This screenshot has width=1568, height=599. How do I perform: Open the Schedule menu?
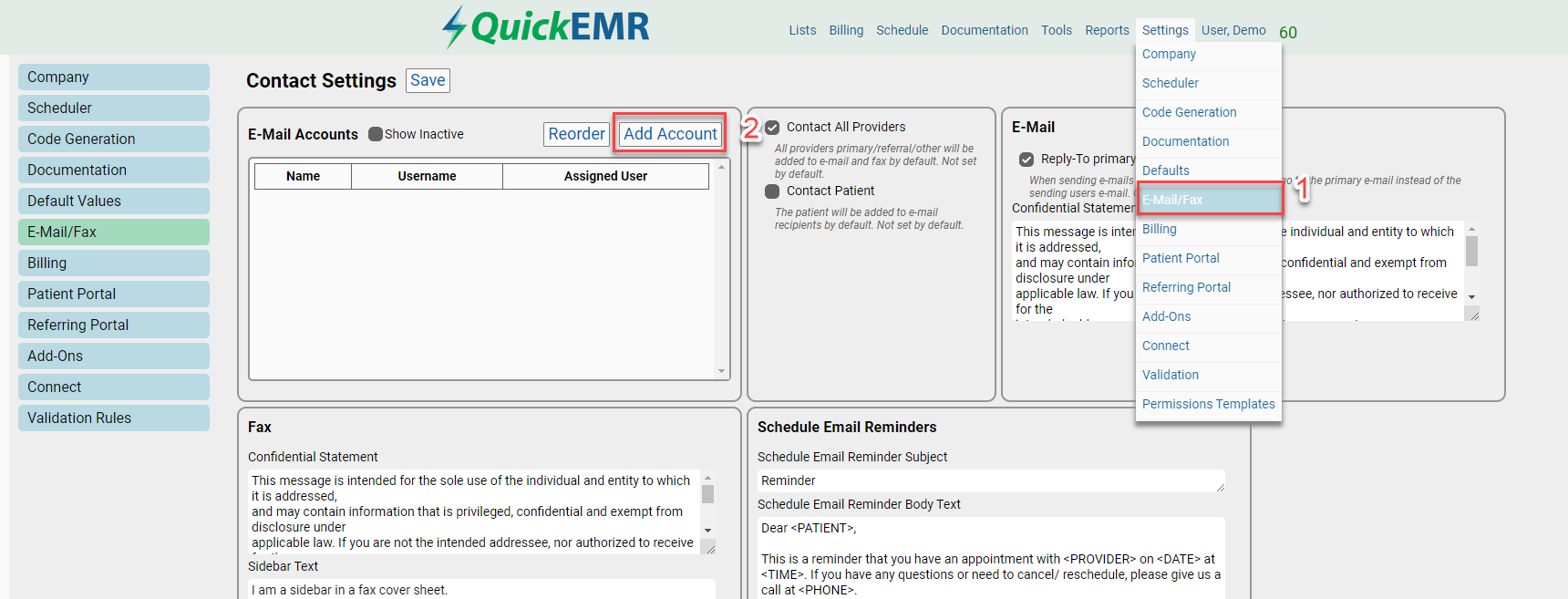[902, 30]
